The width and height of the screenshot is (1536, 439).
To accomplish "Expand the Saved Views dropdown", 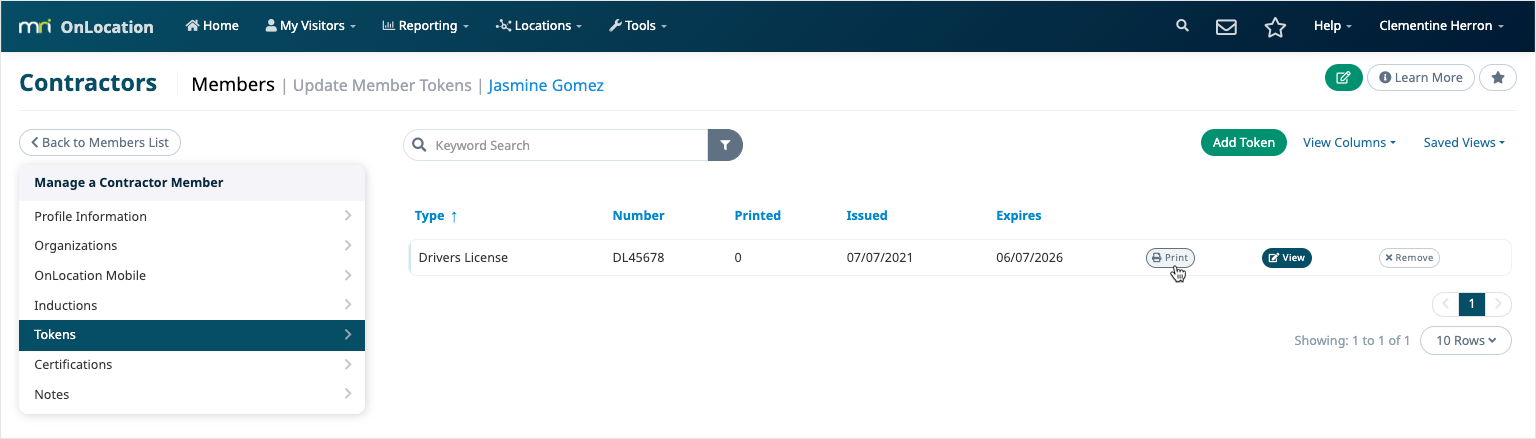I will [1464, 143].
